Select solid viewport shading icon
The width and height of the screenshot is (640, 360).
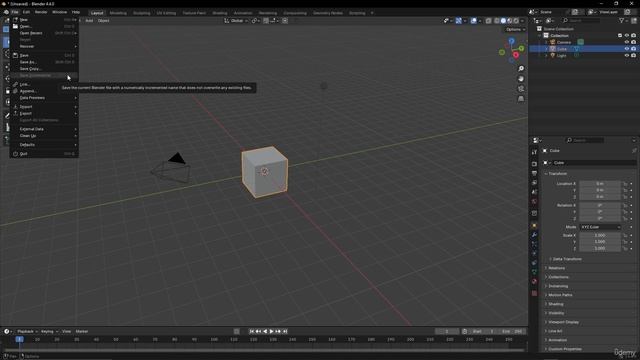pos(503,21)
